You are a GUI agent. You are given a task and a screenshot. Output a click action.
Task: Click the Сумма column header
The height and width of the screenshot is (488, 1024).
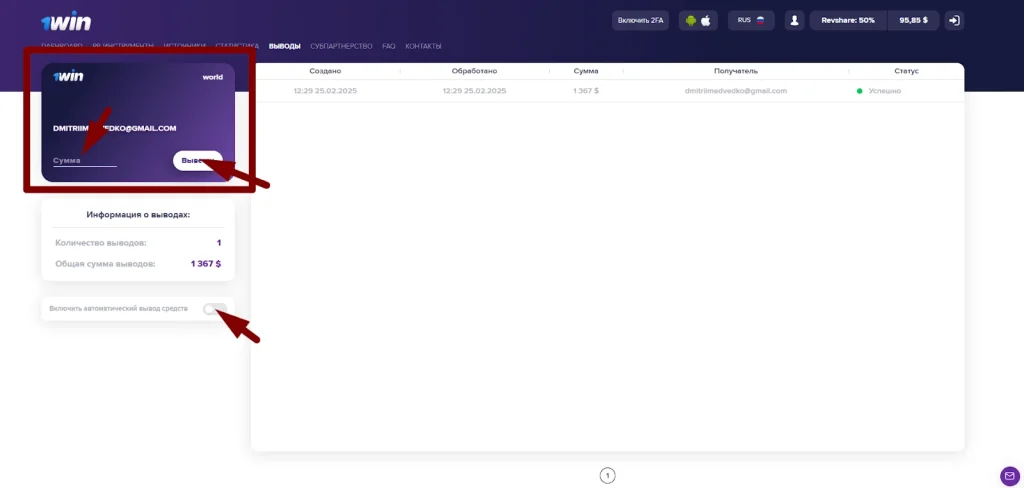[x=586, y=71]
